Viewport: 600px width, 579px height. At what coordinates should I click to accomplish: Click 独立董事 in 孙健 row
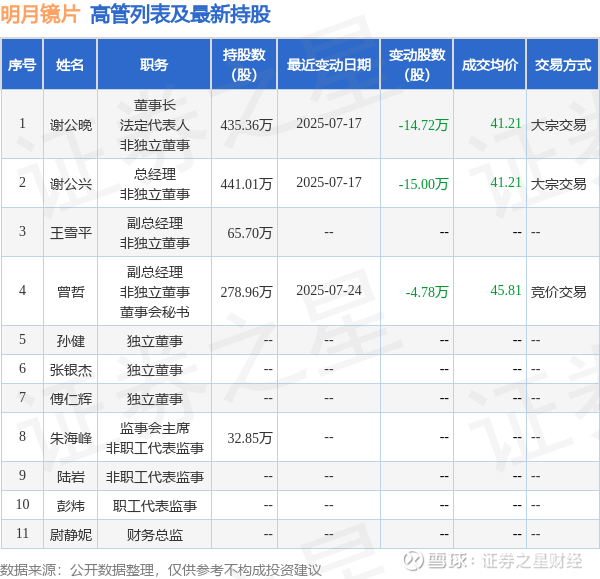coord(155,341)
